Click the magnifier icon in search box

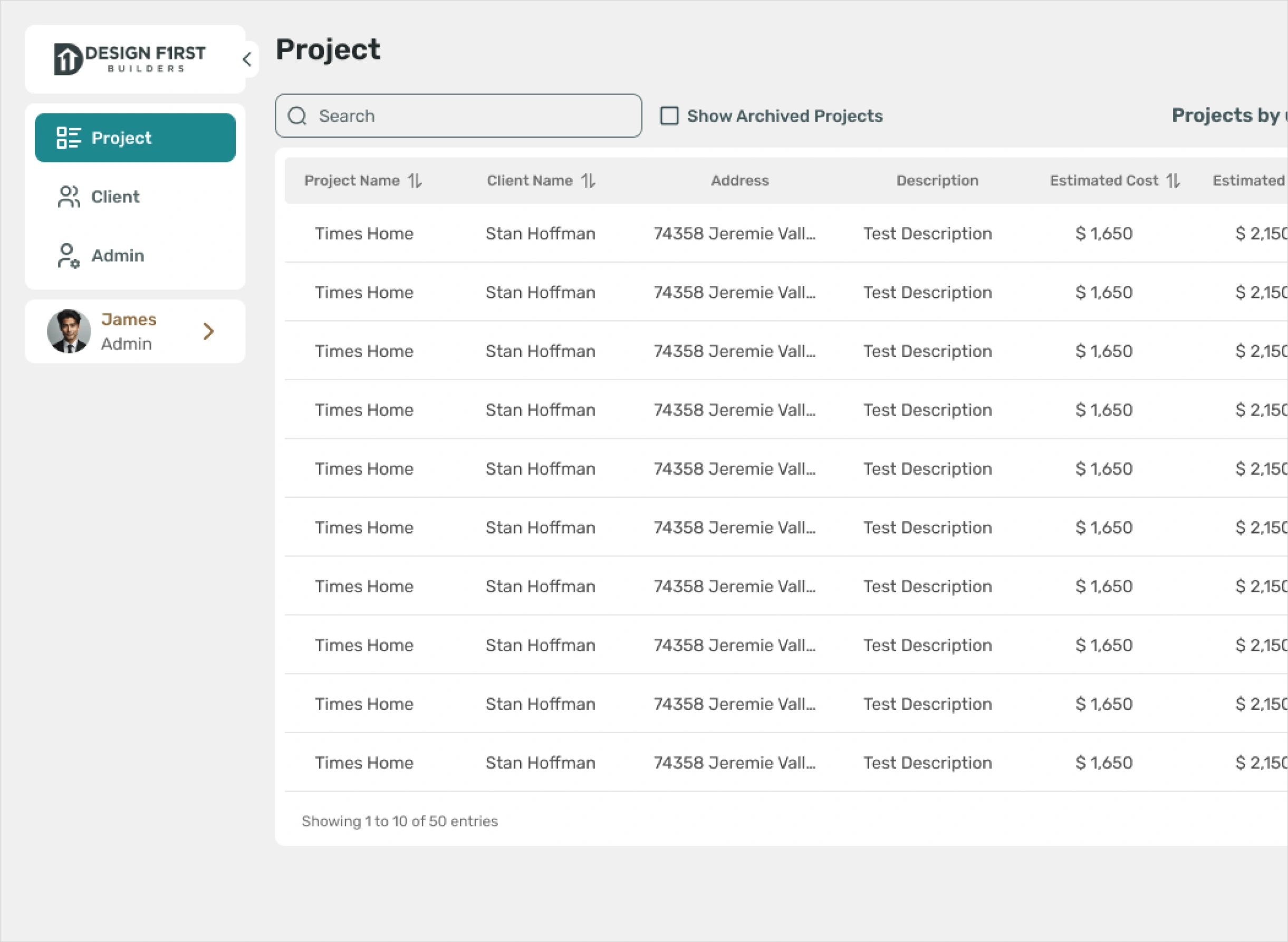click(x=297, y=116)
